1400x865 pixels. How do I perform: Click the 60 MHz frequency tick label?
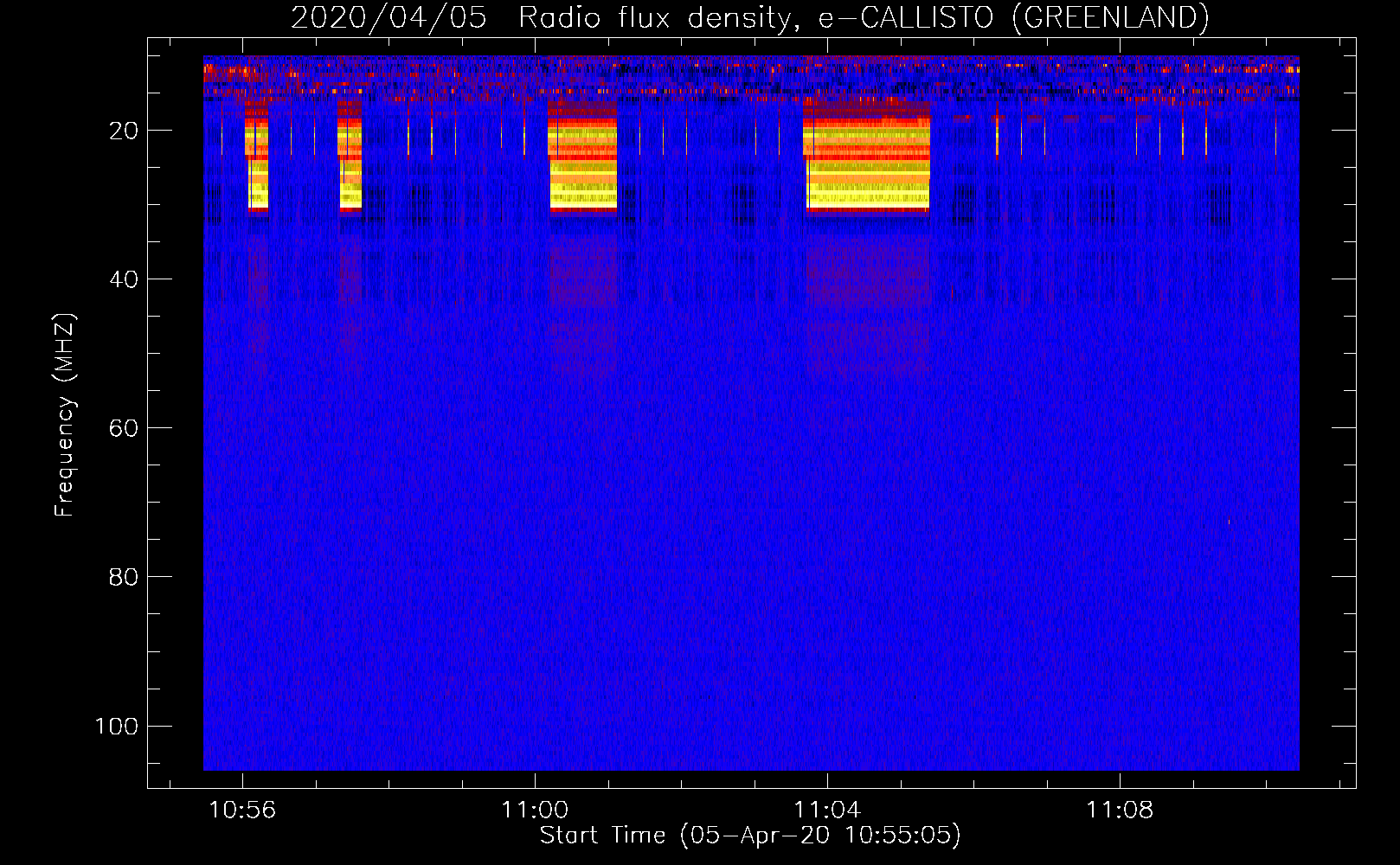tap(124, 428)
